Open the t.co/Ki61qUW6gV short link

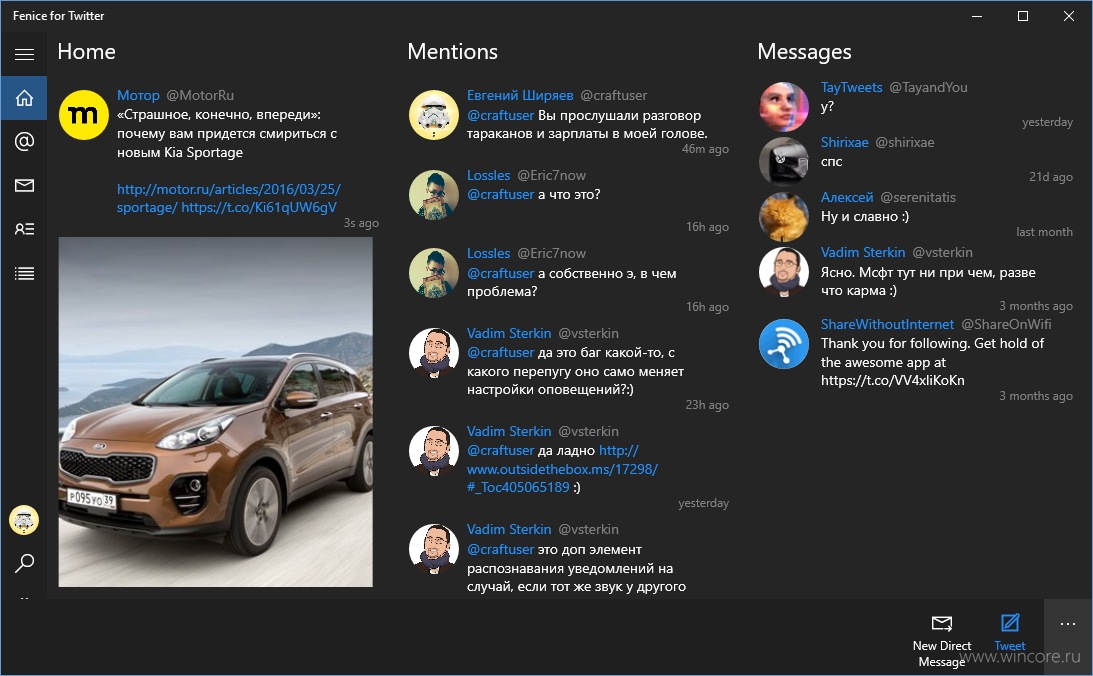coord(259,208)
